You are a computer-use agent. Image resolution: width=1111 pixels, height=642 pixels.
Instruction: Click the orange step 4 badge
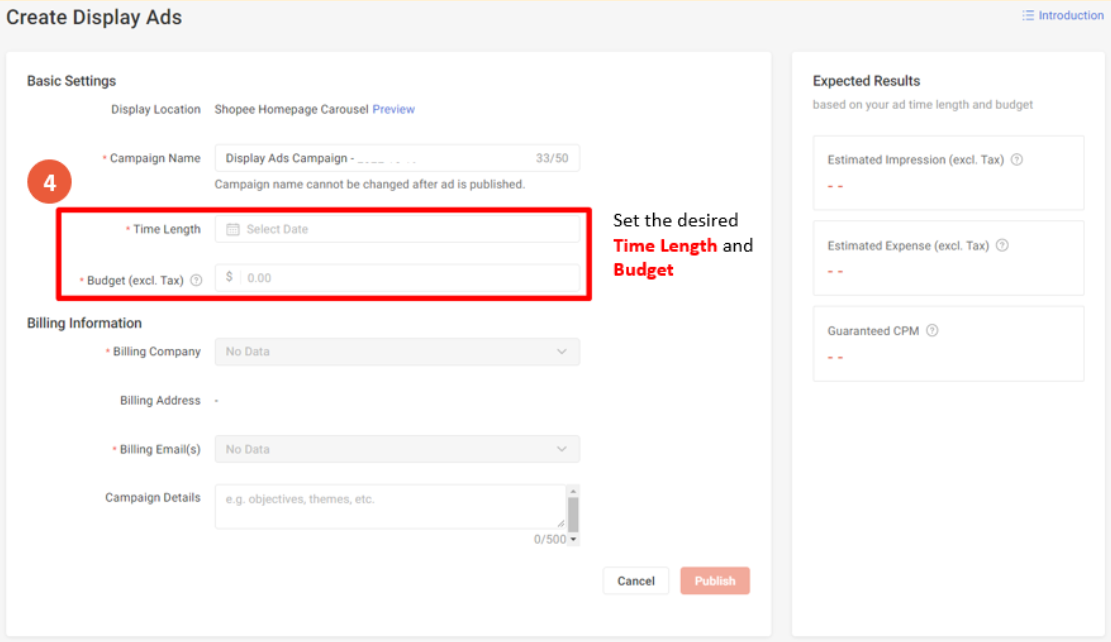tap(49, 183)
